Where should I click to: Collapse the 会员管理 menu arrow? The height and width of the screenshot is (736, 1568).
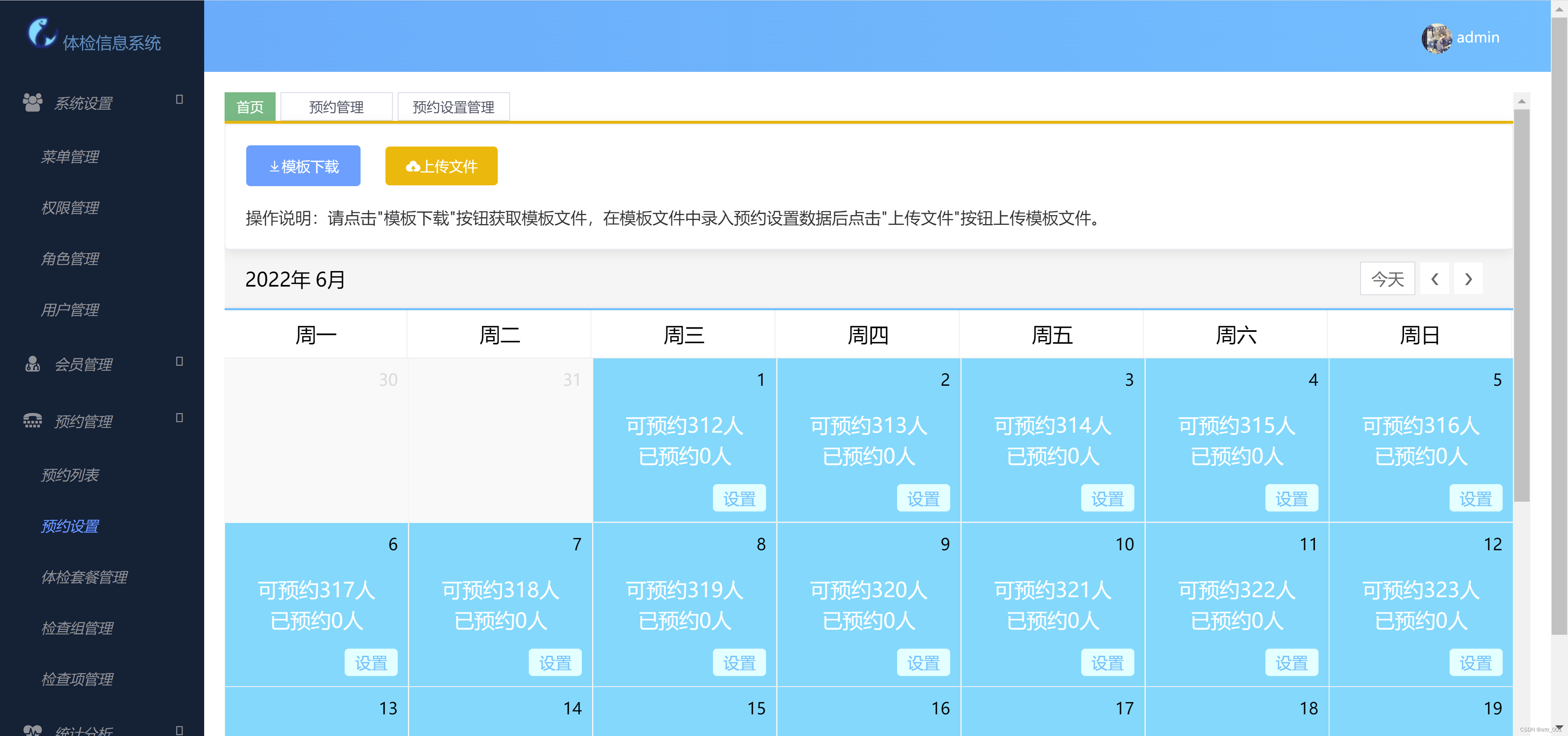tap(179, 361)
